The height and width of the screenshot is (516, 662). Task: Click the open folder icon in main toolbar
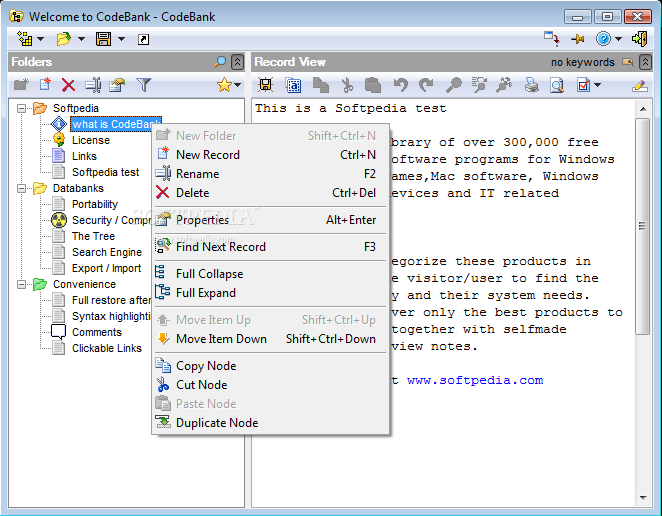pyautogui.click(x=64, y=39)
